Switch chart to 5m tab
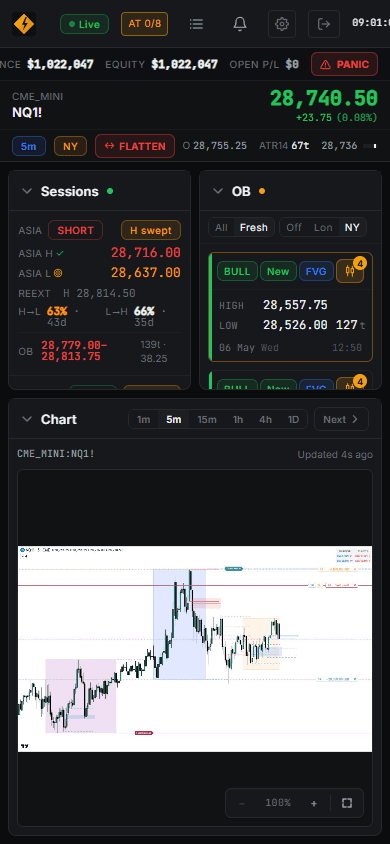 tap(174, 419)
